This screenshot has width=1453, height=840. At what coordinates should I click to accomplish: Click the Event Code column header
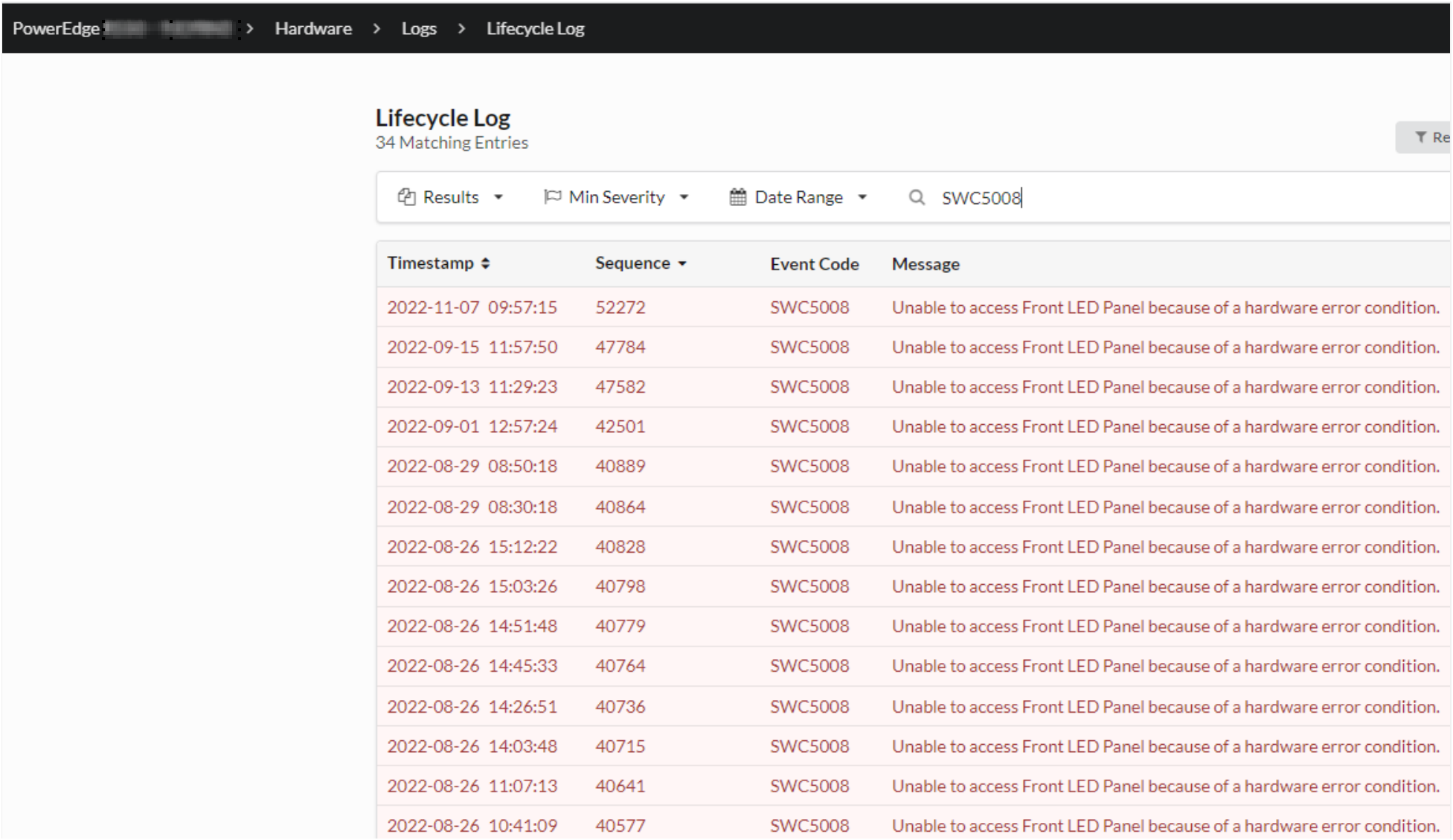pyautogui.click(x=814, y=263)
